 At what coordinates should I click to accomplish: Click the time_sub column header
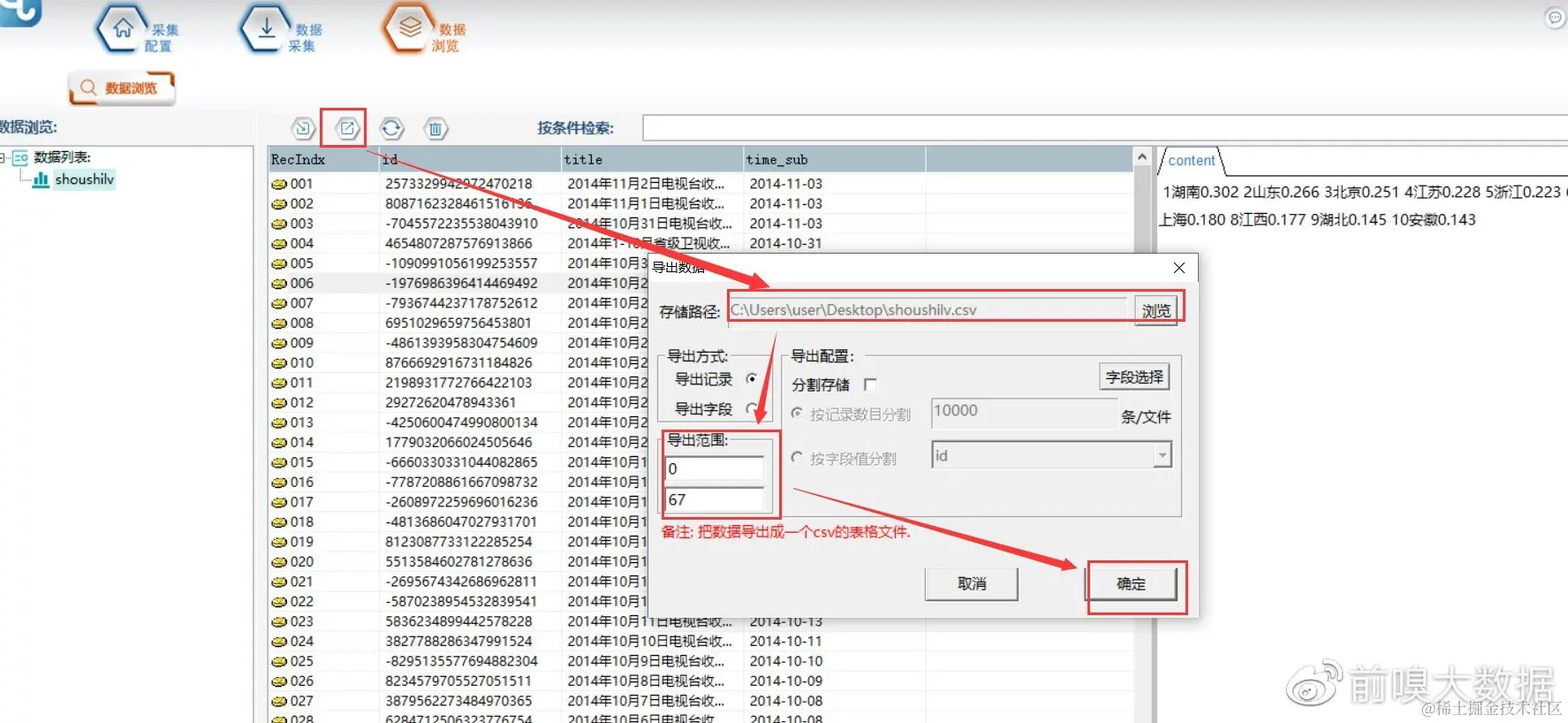pos(834,160)
